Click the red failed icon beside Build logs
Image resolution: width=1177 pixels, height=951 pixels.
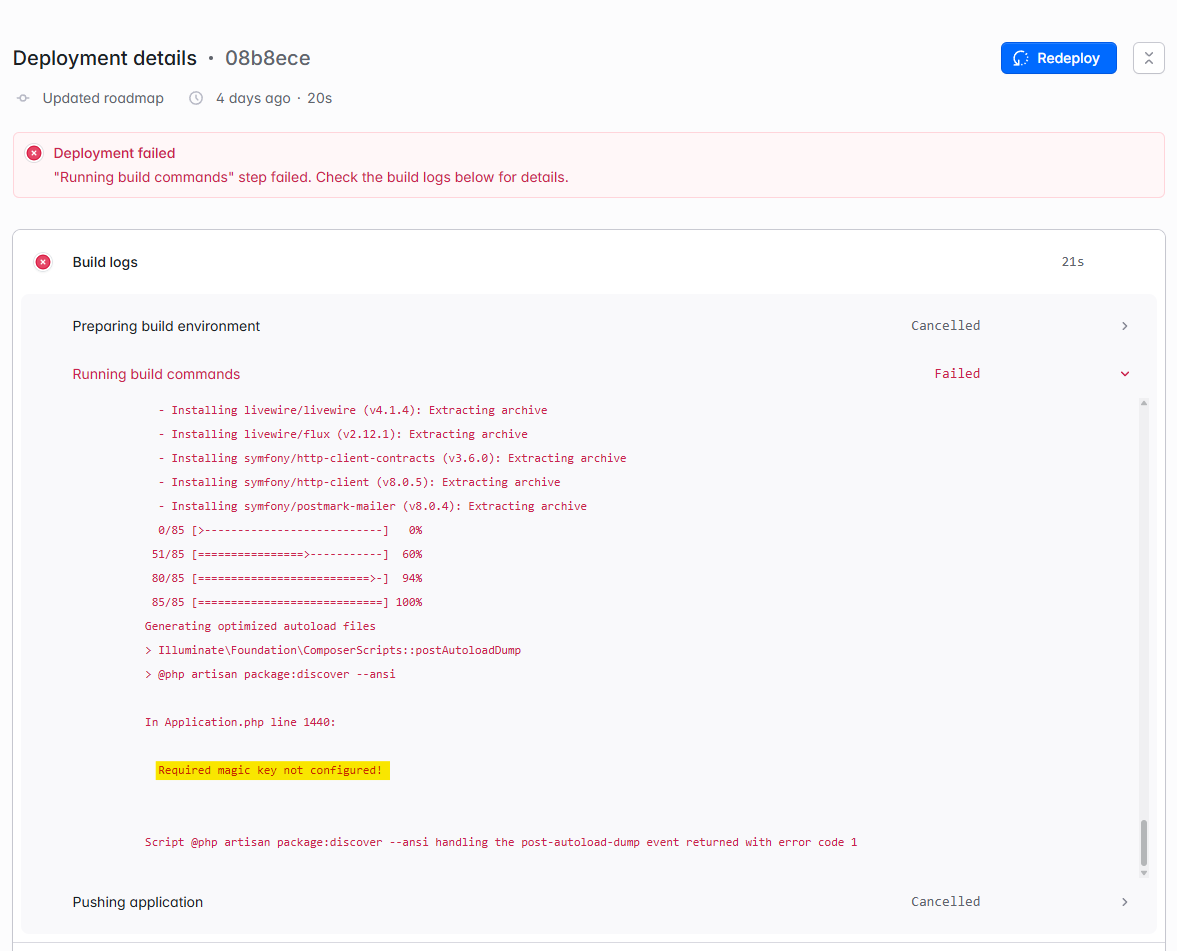[x=43, y=262]
